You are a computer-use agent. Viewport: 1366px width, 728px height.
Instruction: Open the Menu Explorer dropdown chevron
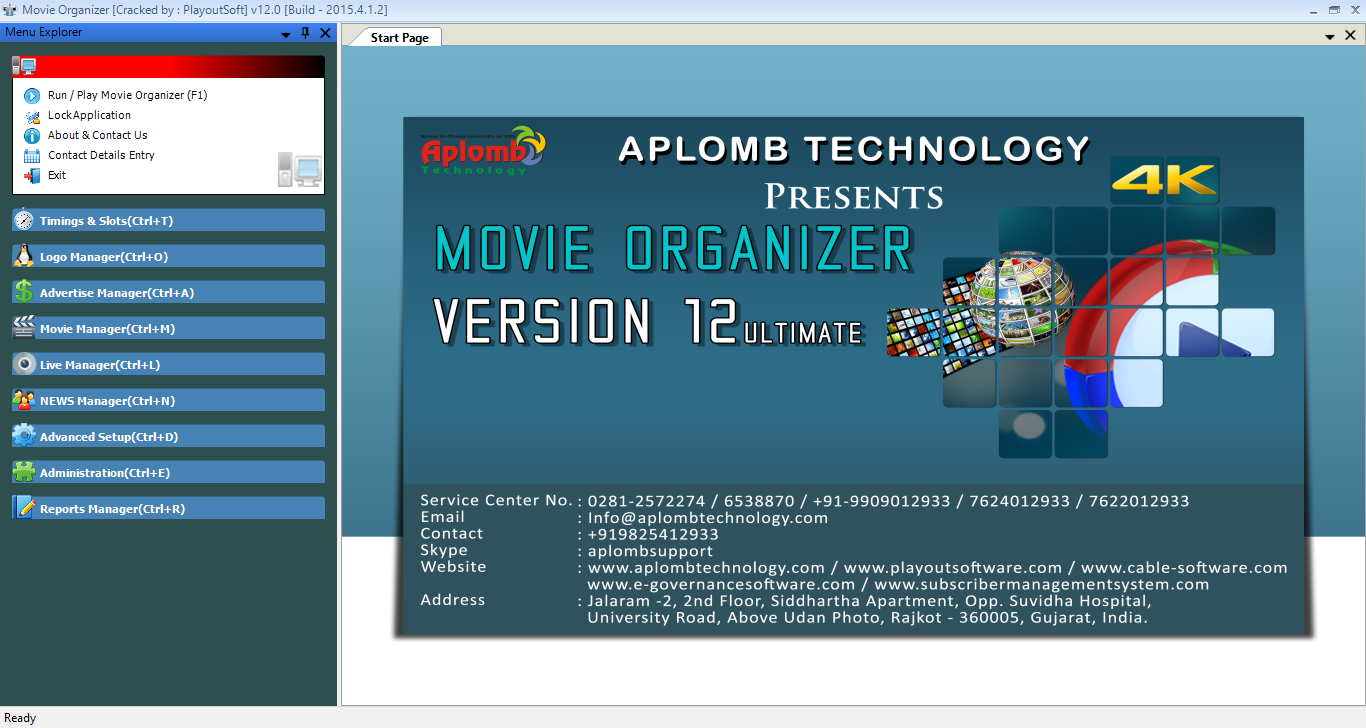pos(286,32)
